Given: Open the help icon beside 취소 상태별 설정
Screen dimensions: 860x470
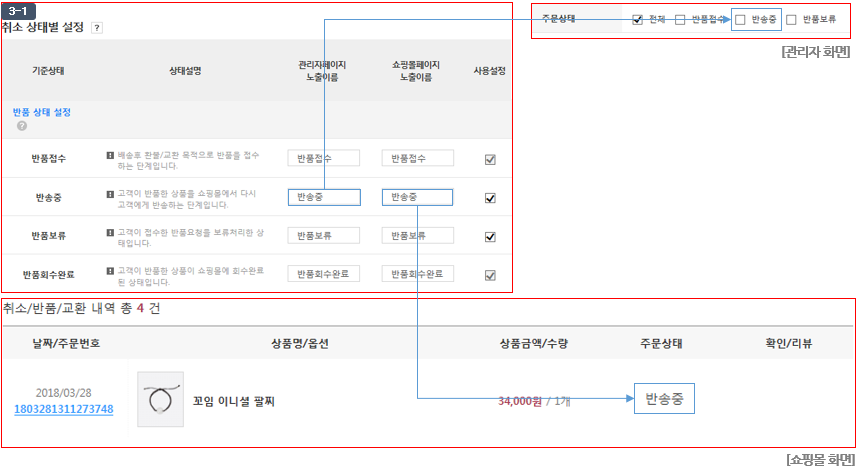Looking at the screenshot, I should [x=97, y=27].
